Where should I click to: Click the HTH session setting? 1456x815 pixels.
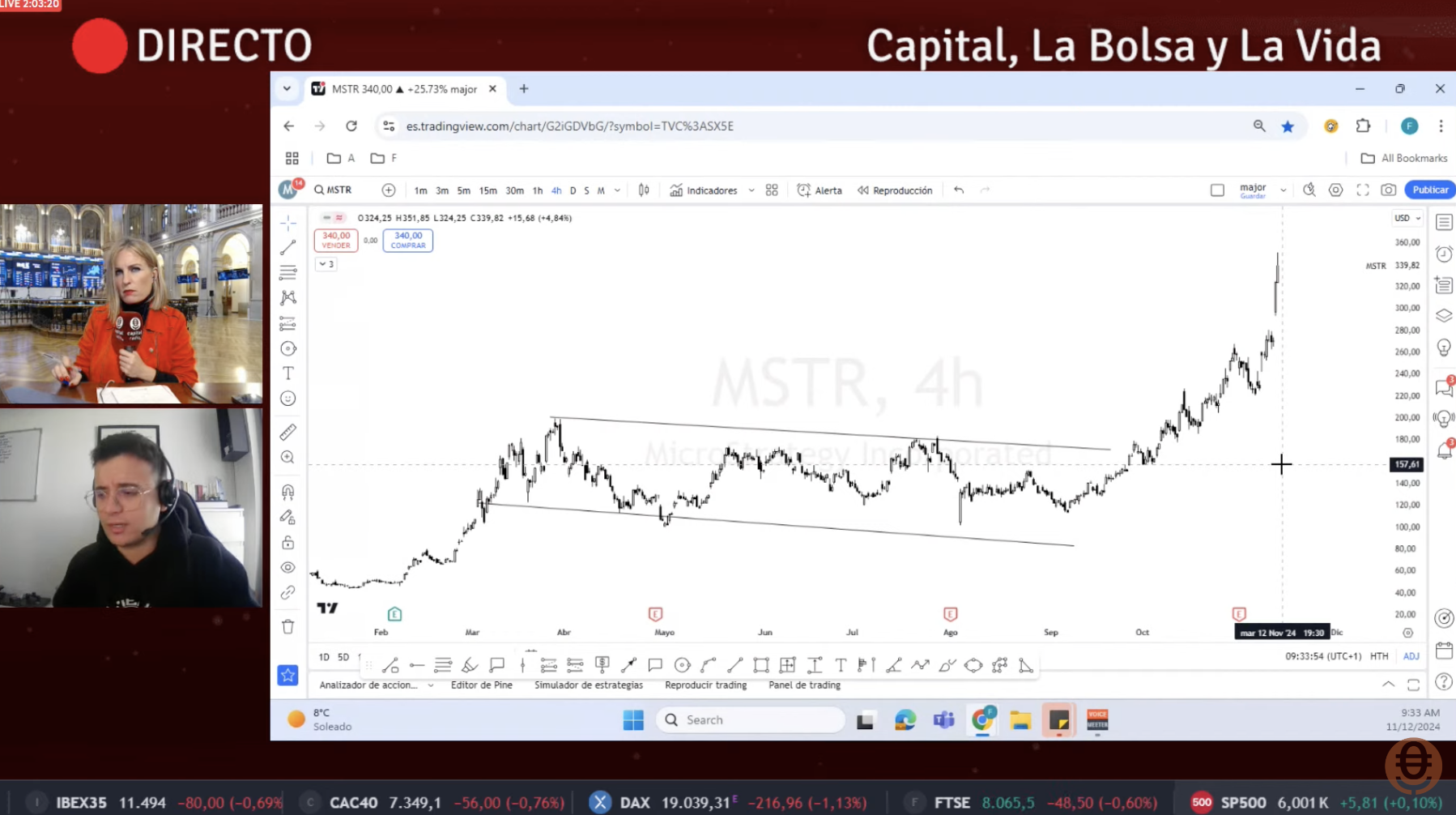click(1379, 656)
